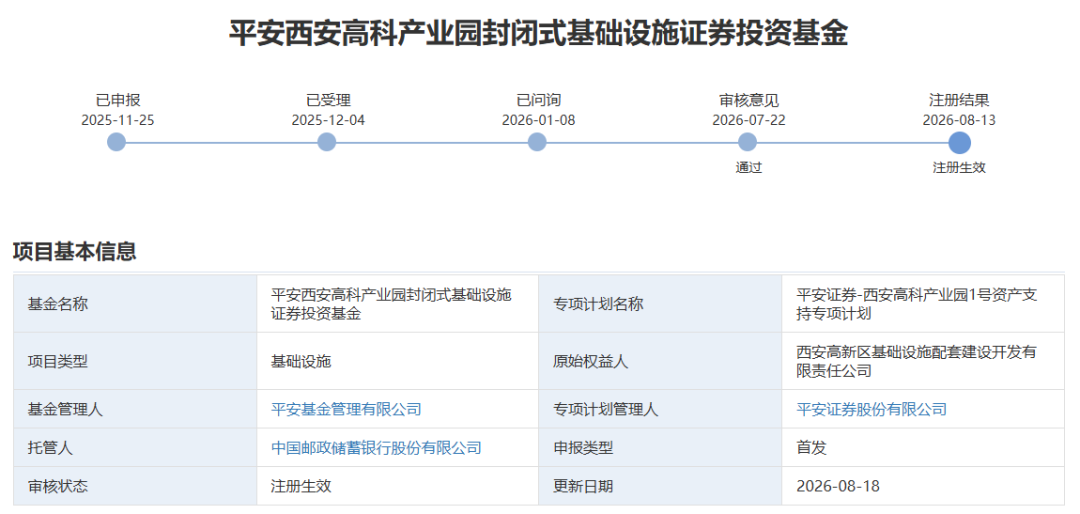Click the 已受理 timeline node circle

coord(326,143)
